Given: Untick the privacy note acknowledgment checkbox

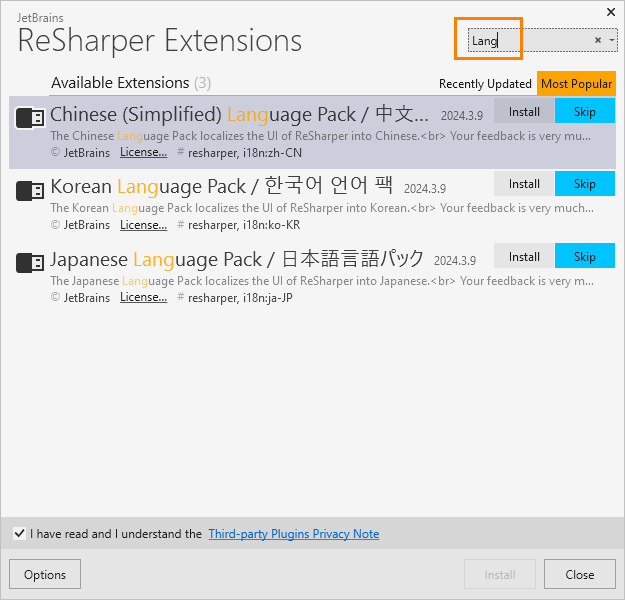Looking at the screenshot, I should 19,533.
